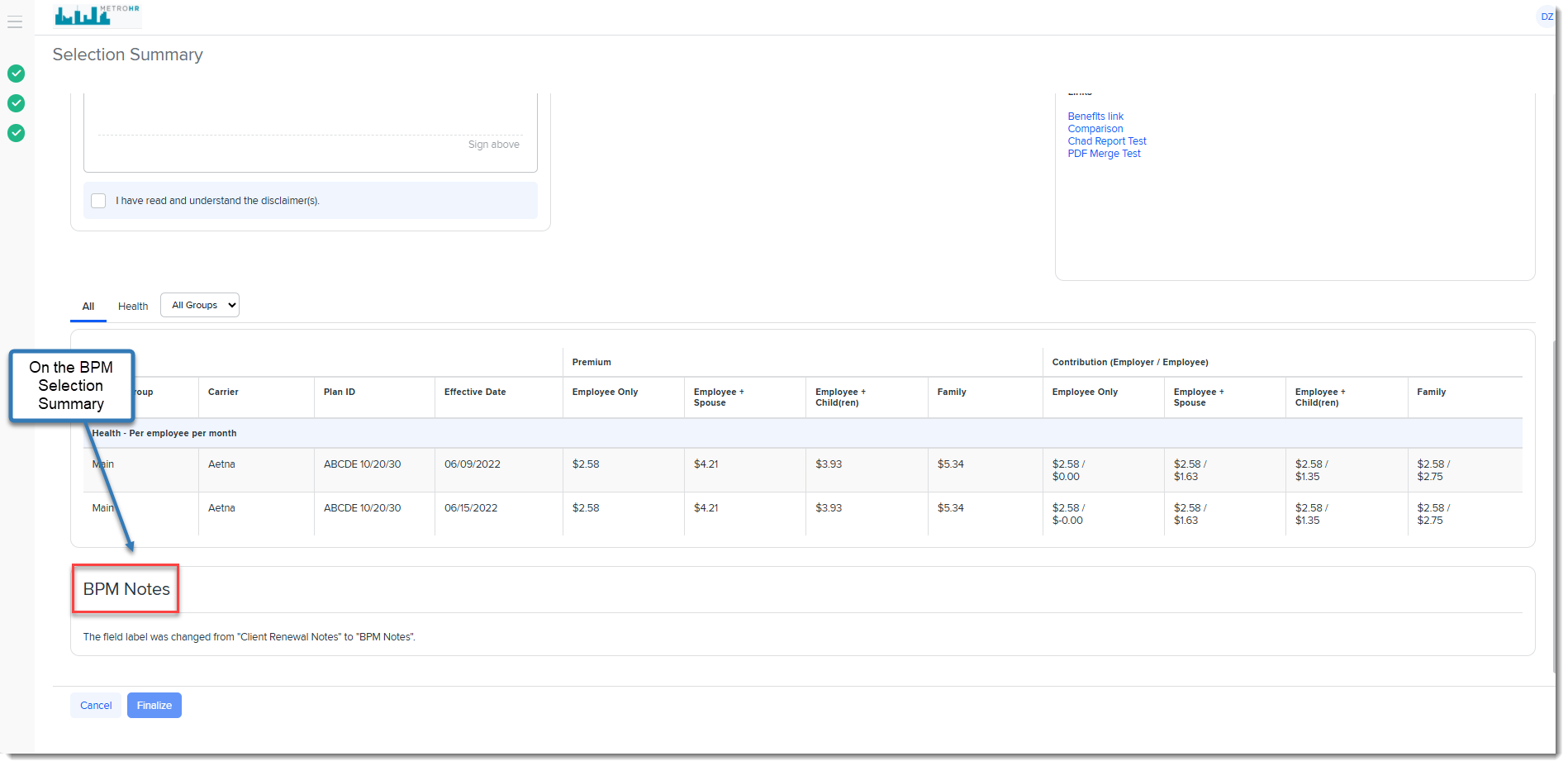The width and height of the screenshot is (1568, 766).
Task: Click the third green checkmark step
Action: click(x=16, y=133)
